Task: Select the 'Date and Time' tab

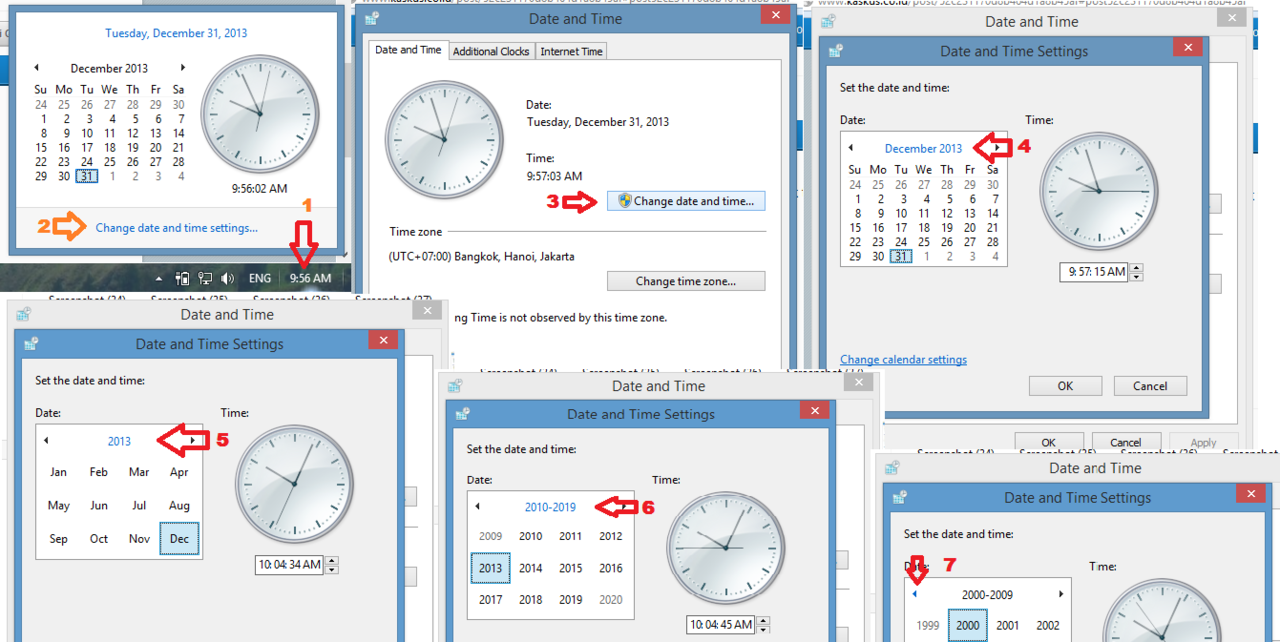Action: 408,50
